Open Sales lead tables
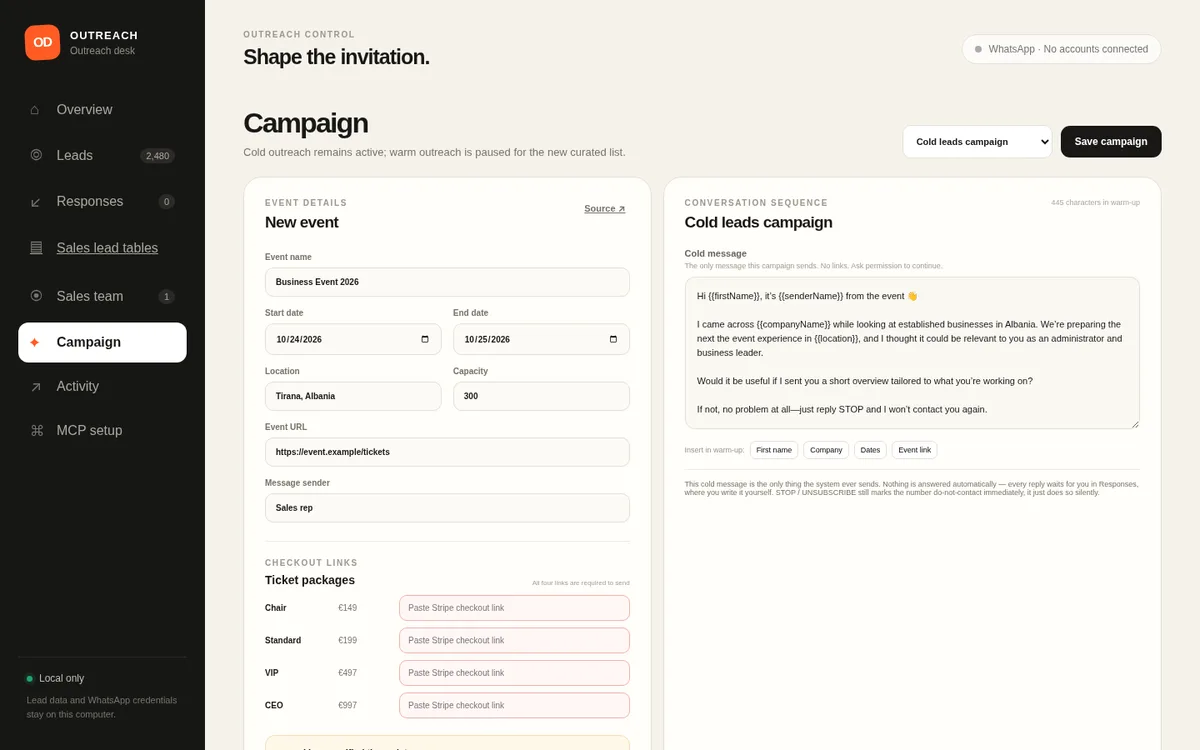This screenshot has height=750, width=1200. [x=102, y=248]
